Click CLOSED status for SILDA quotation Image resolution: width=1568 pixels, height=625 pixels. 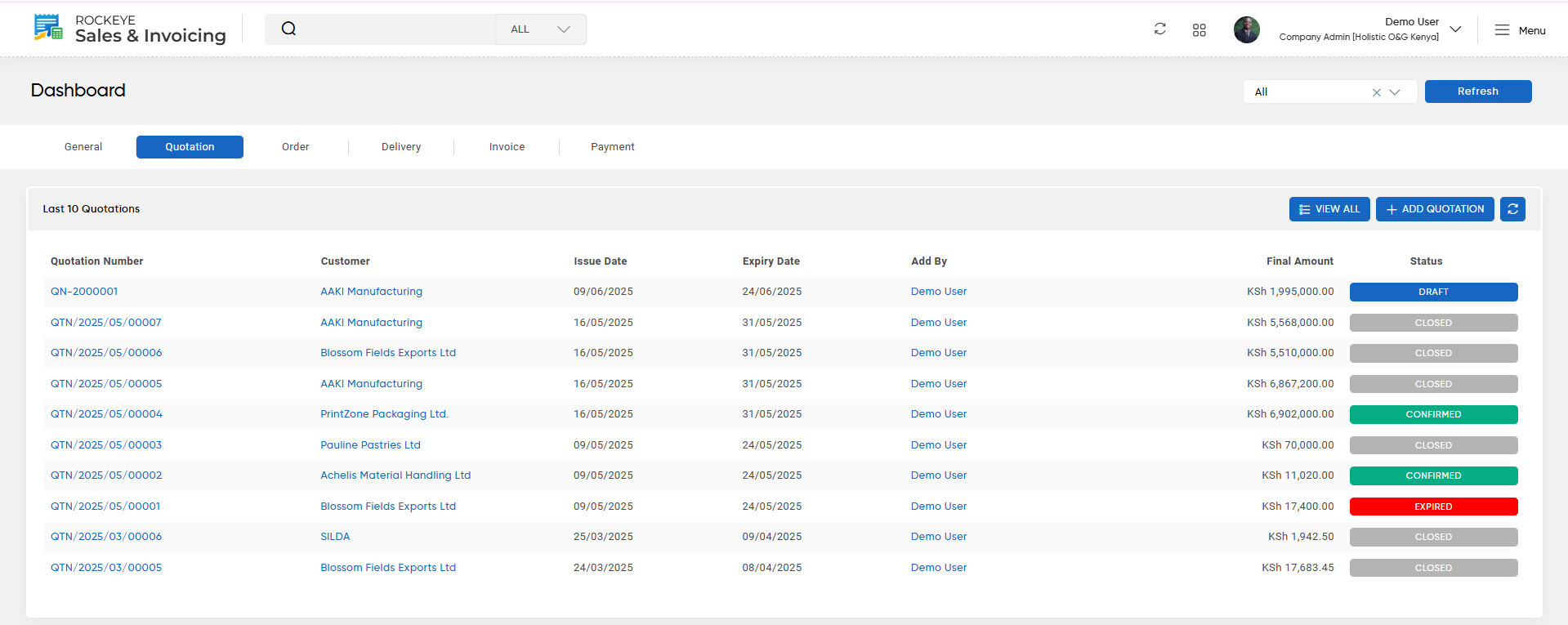pyautogui.click(x=1433, y=537)
